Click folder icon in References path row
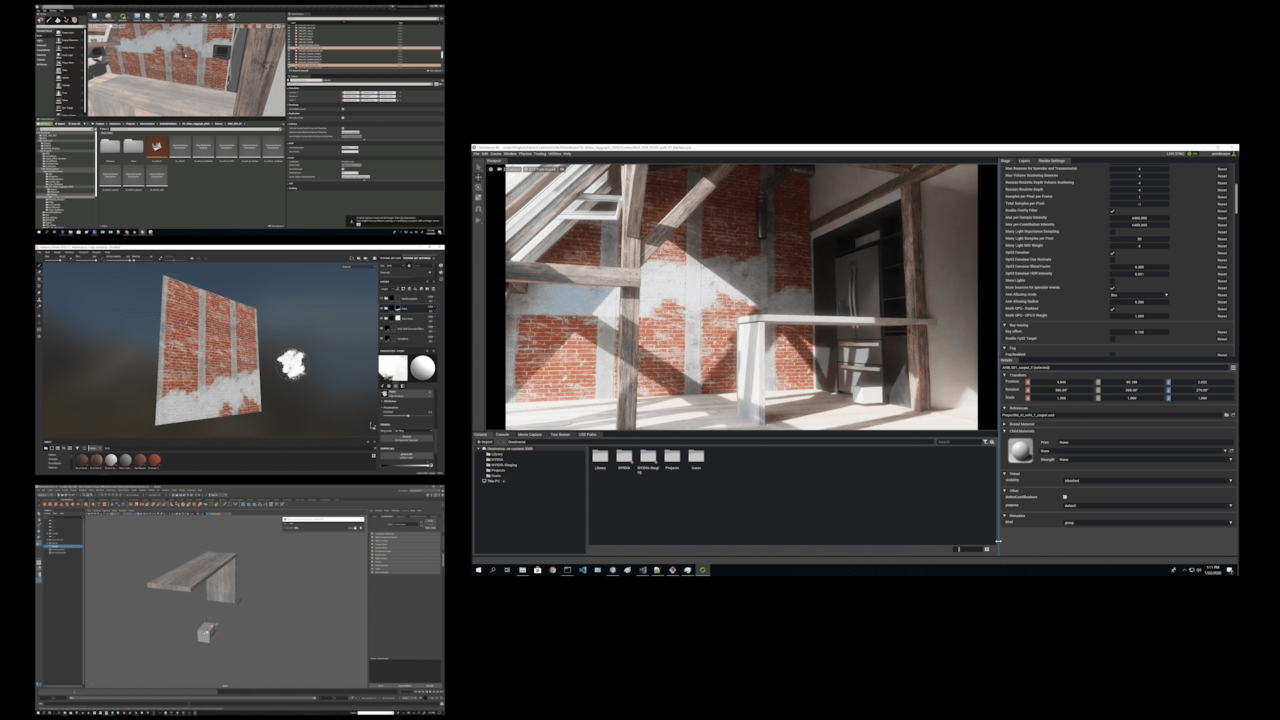This screenshot has height=720, width=1280. point(1226,414)
